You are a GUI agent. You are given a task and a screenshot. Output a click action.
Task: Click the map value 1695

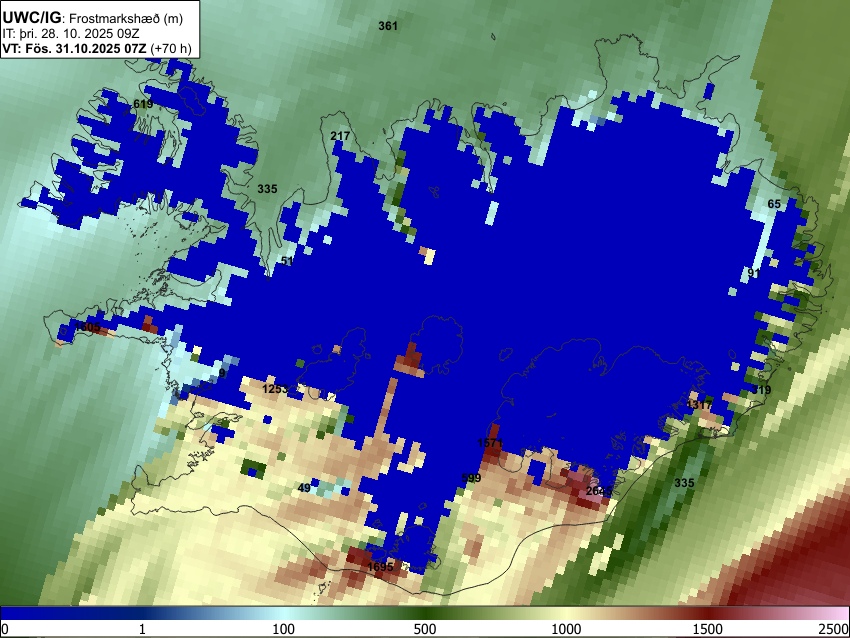pos(380,567)
